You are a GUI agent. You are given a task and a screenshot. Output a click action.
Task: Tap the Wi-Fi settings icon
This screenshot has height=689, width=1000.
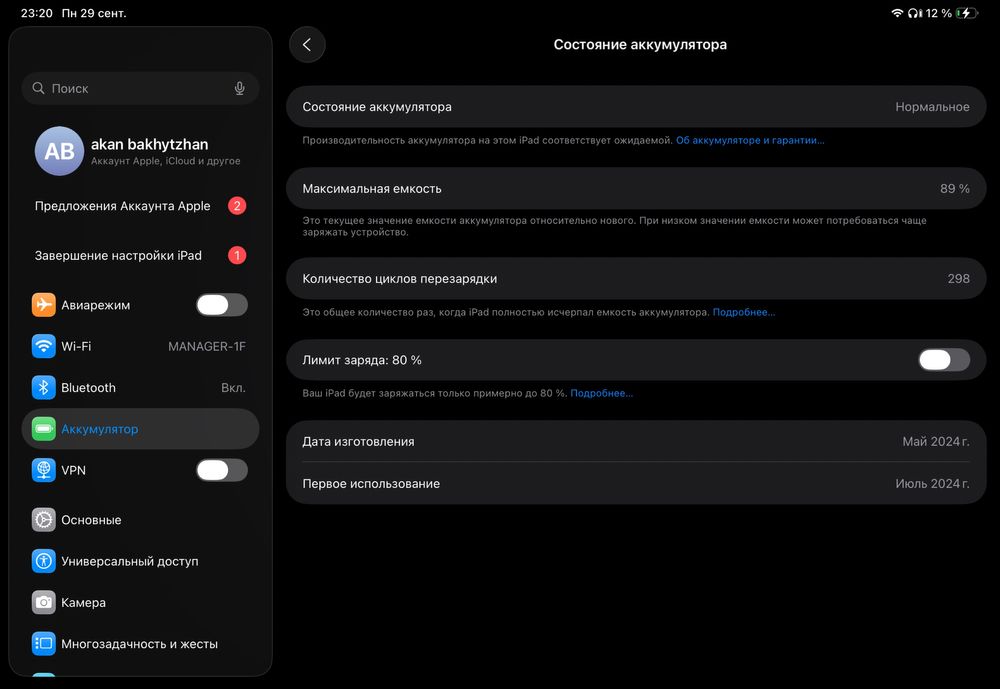pos(43,346)
